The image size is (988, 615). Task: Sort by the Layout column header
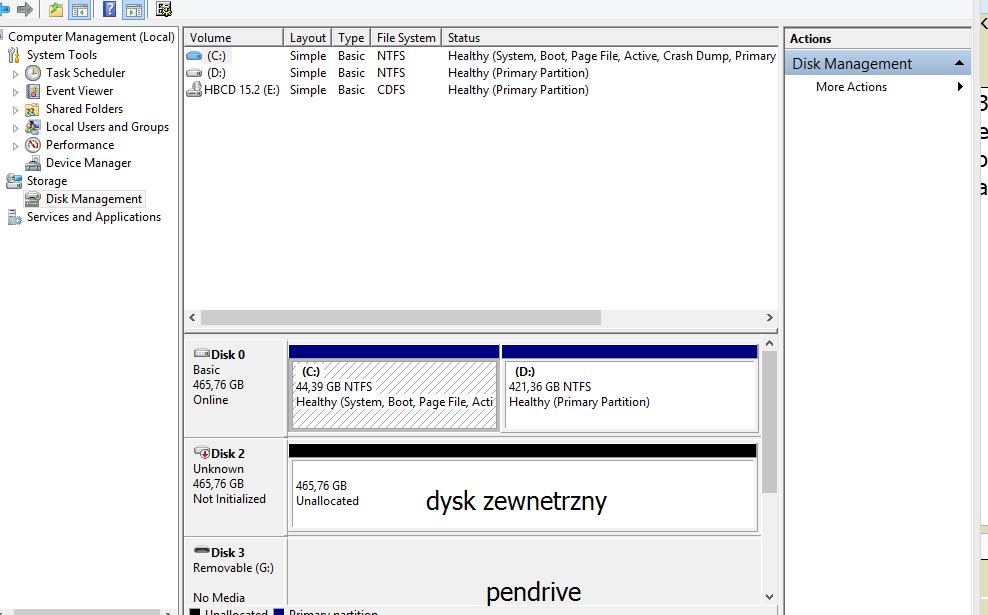point(307,38)
